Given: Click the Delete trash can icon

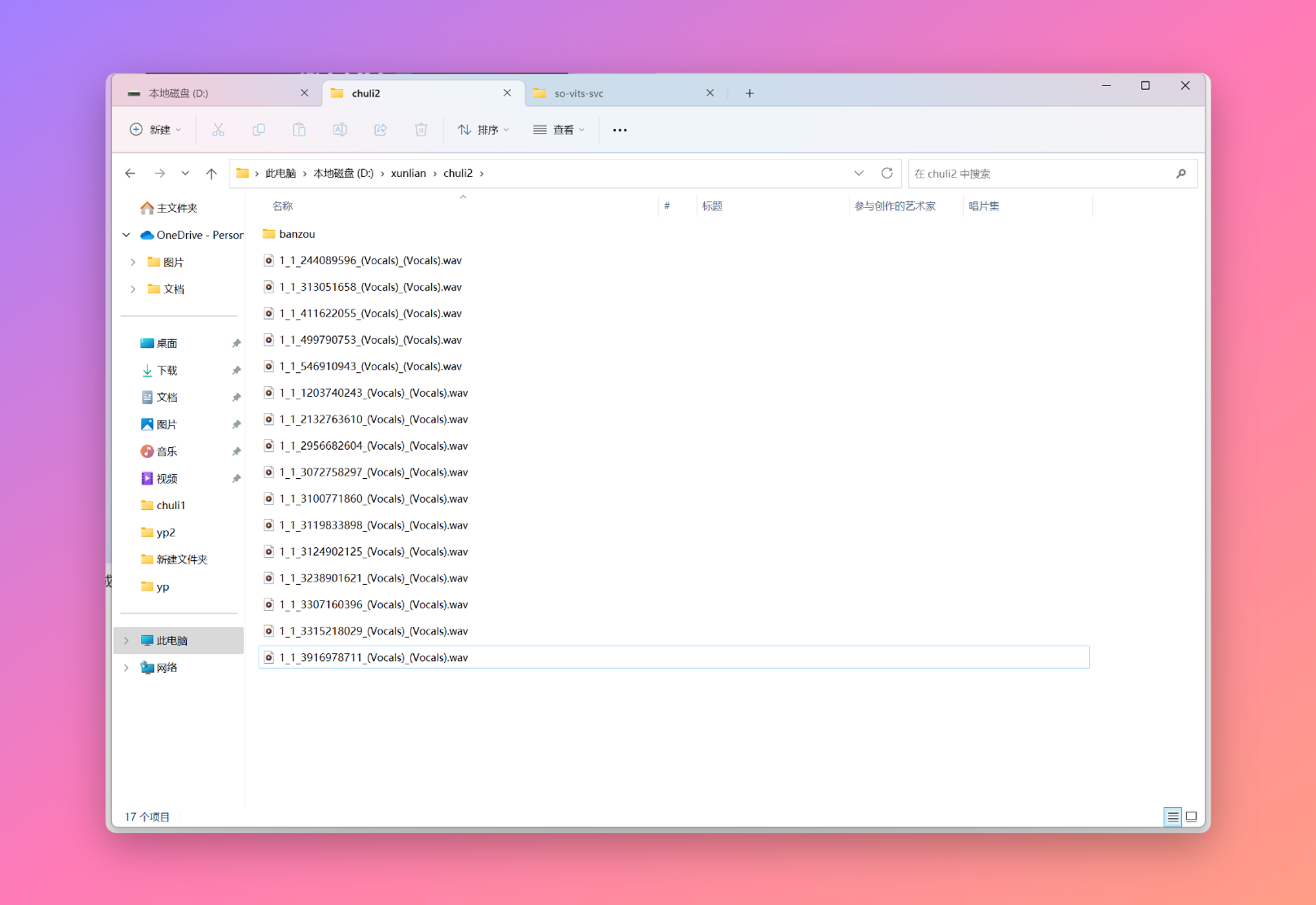Looking at the screenshot, I should point(421,130).
